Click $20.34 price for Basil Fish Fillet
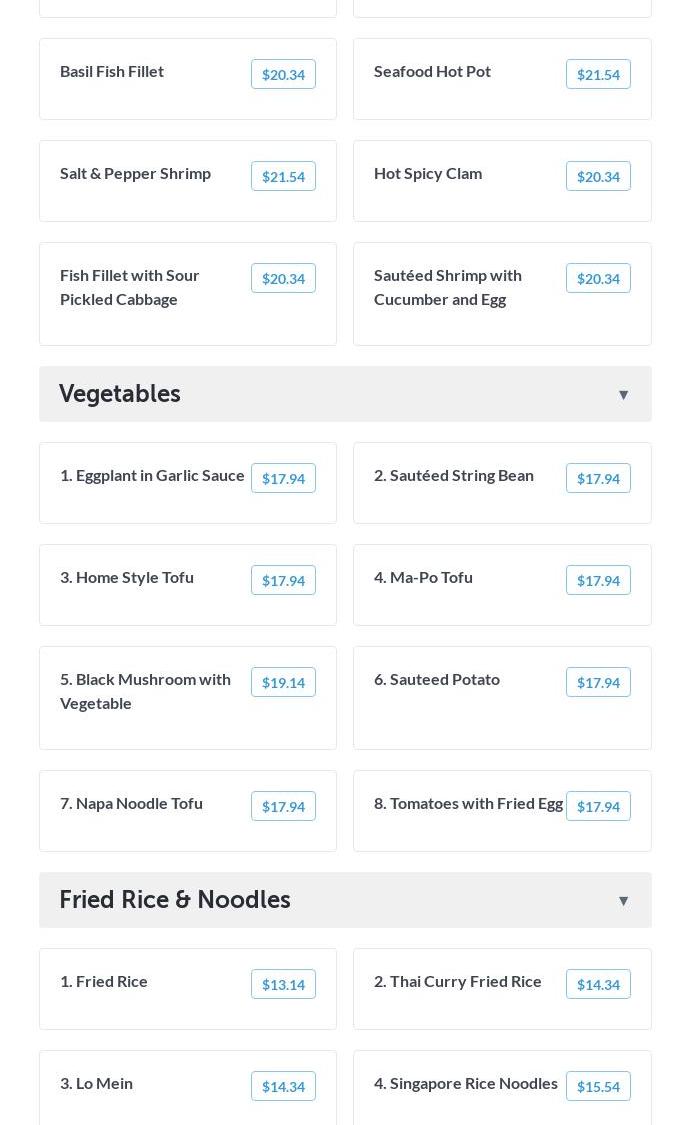 click(x=283, y=75)
